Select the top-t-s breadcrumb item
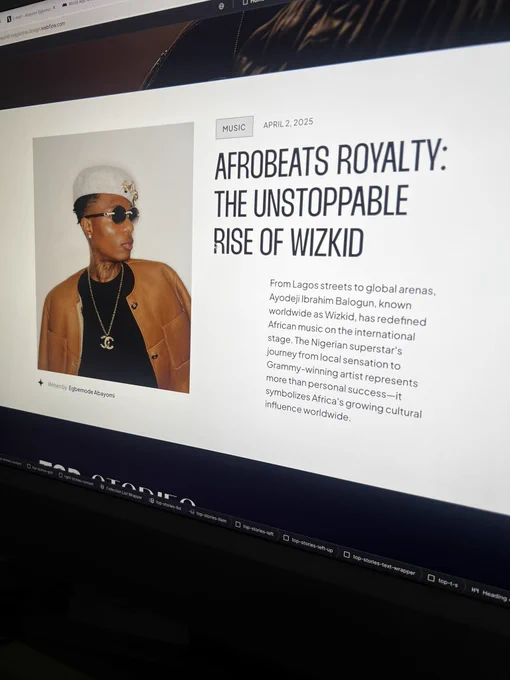510x680 pixels. point(443,581)
